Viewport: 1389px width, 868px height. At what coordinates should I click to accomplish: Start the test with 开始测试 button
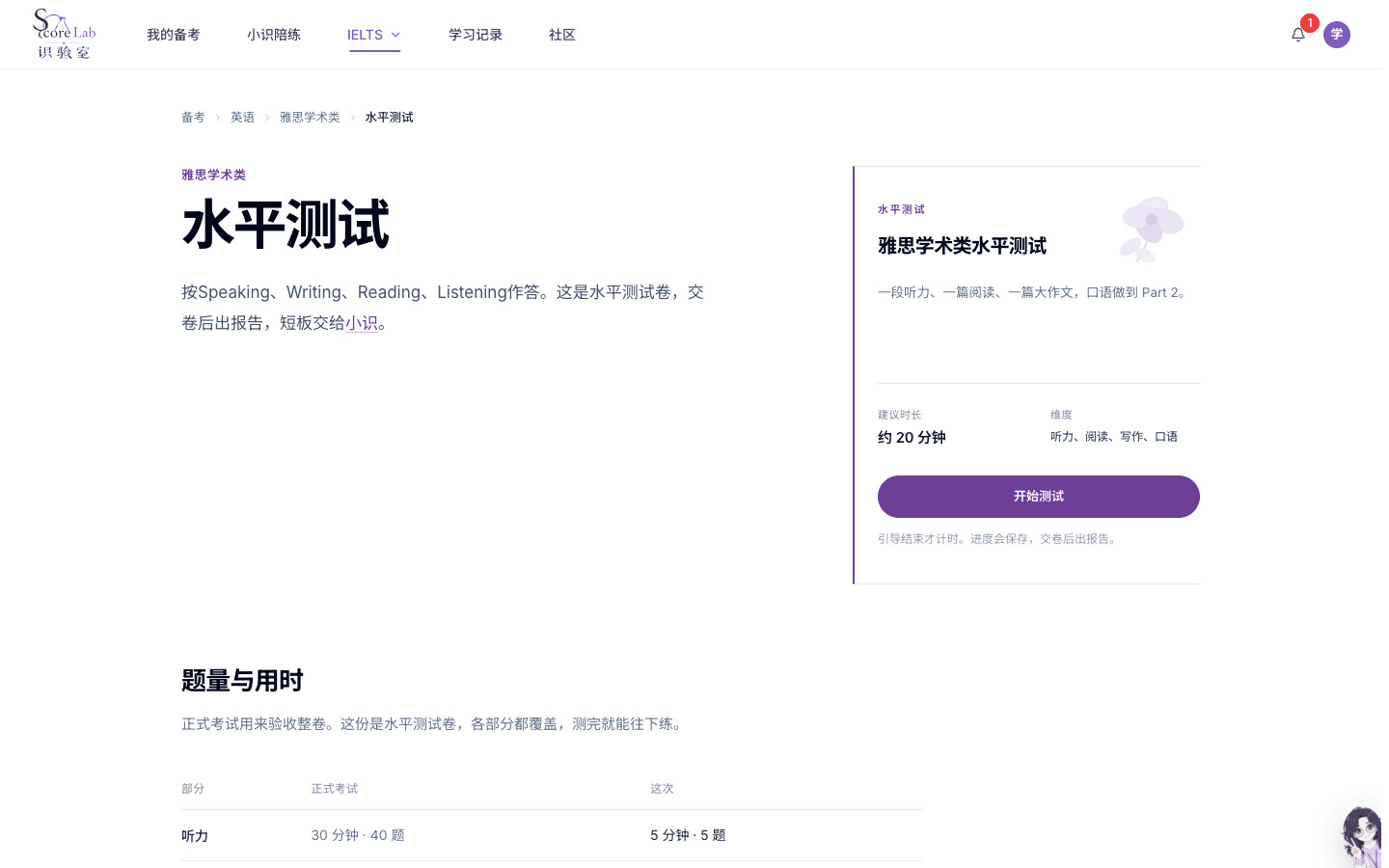tap(1039, 497)
